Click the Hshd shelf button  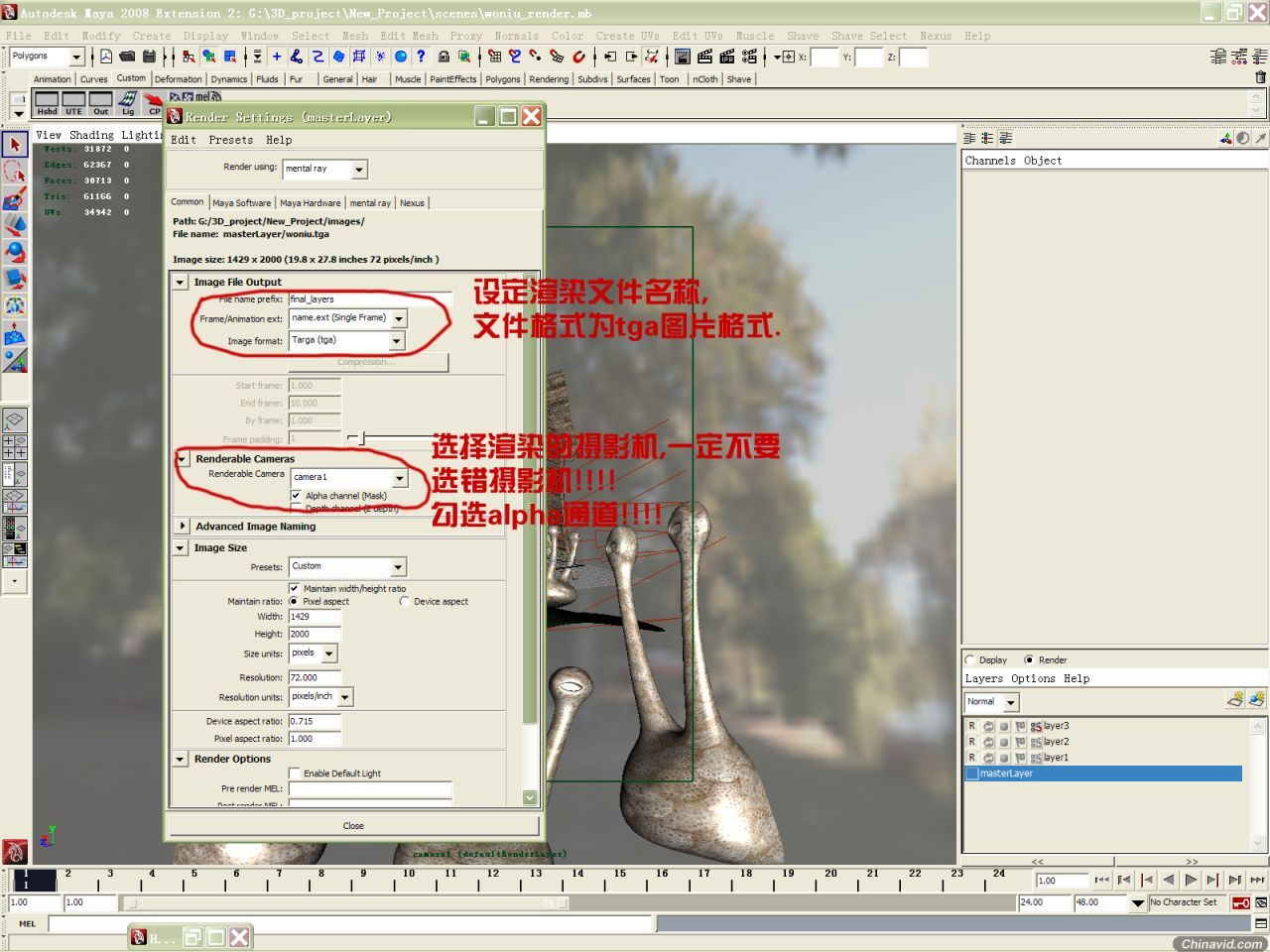click(x=47, y=103)
